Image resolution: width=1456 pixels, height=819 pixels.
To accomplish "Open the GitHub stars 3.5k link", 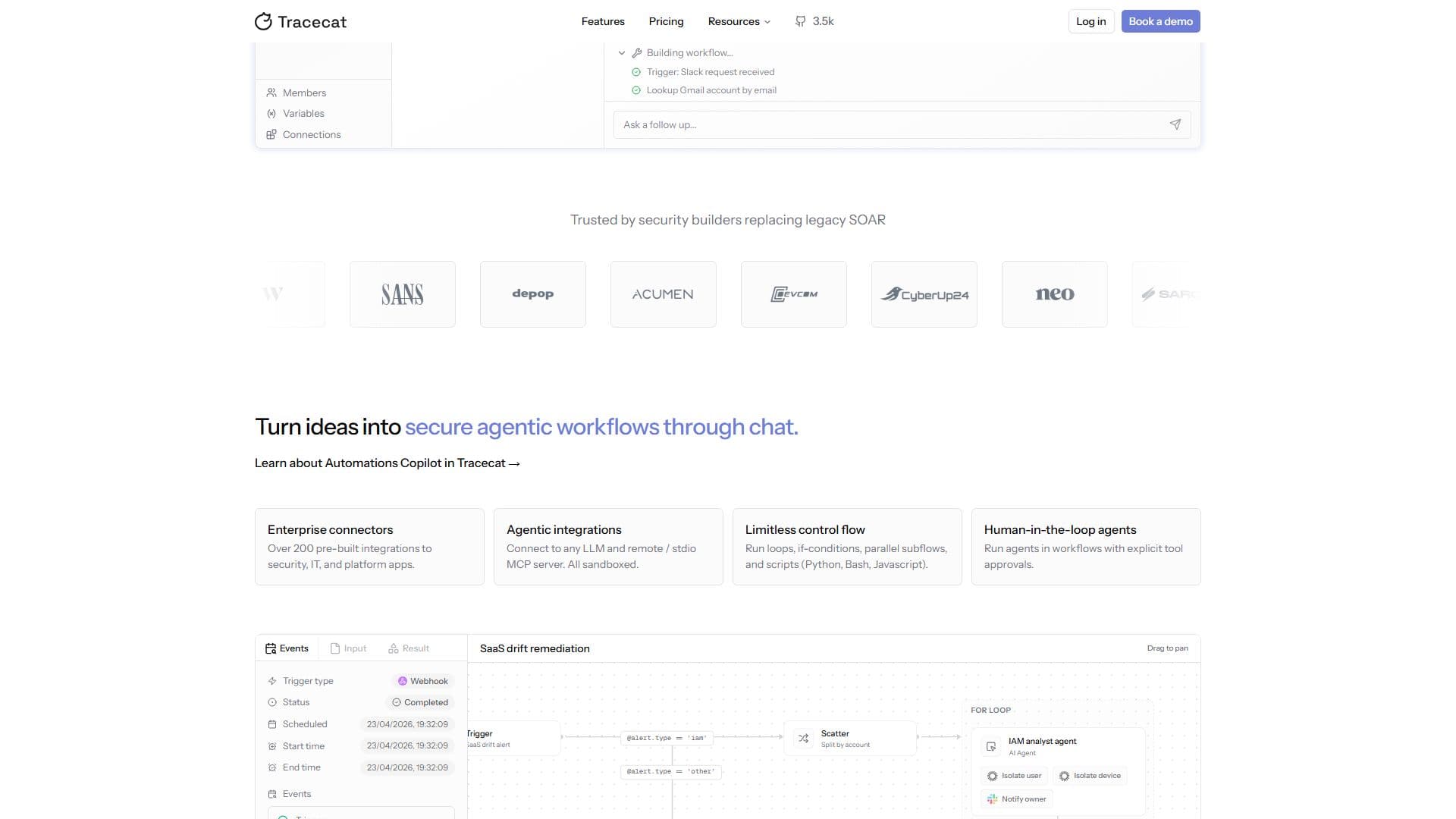I will tap(814, 21).
